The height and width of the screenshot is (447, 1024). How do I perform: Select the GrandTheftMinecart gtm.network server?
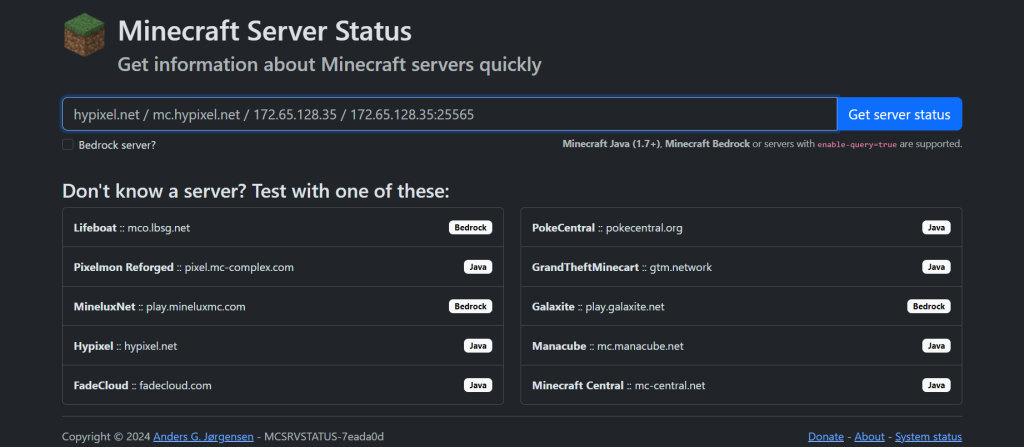(x=741, y=267)
